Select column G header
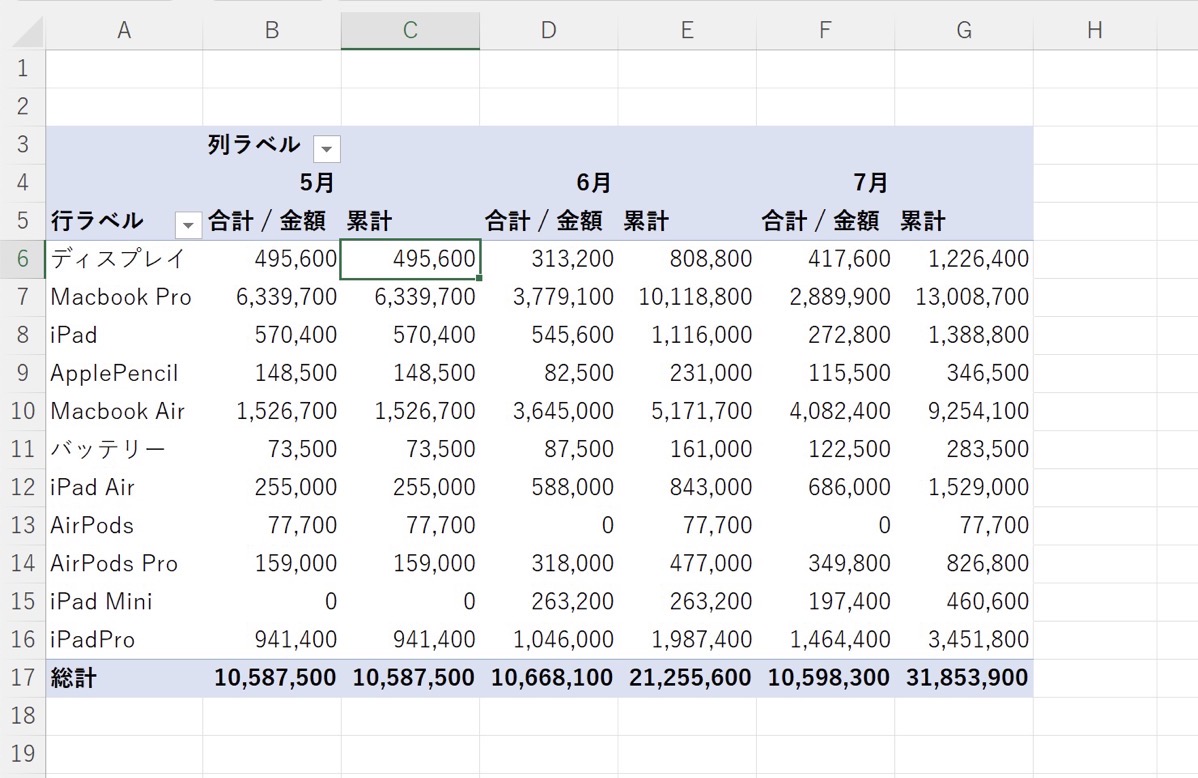1198x778 pixels. click(963, 31)
